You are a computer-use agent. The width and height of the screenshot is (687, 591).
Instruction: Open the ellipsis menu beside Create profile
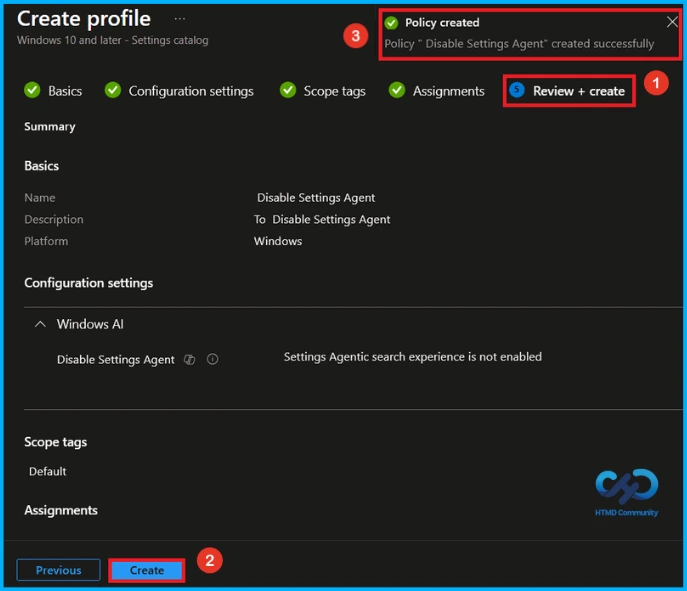[x=180, y=19]
